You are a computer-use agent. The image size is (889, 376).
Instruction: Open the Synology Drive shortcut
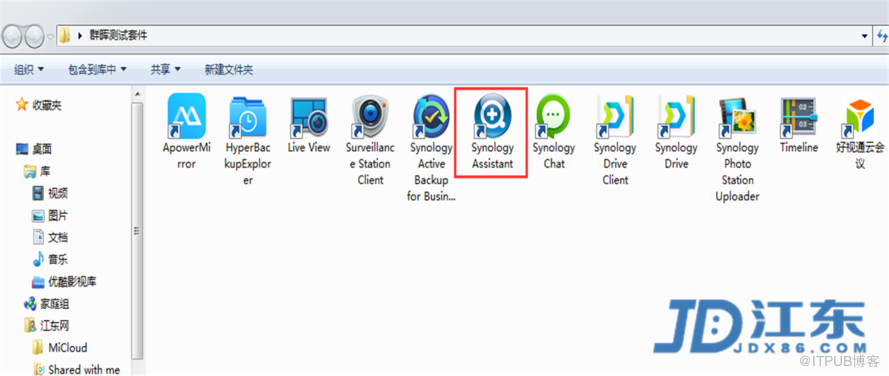(676, 132)
